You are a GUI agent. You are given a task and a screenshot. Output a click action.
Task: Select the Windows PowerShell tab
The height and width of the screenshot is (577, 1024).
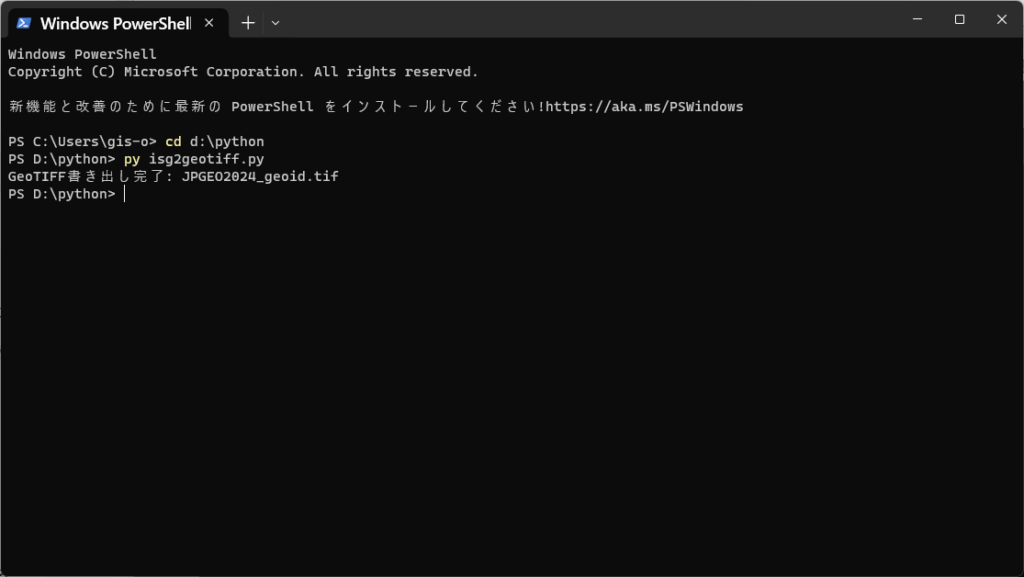pyautogui.click(x=118, y=23)
